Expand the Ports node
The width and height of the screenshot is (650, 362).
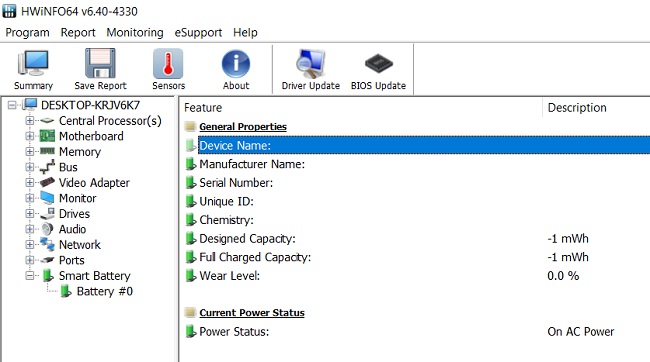(x=30, y=260)
